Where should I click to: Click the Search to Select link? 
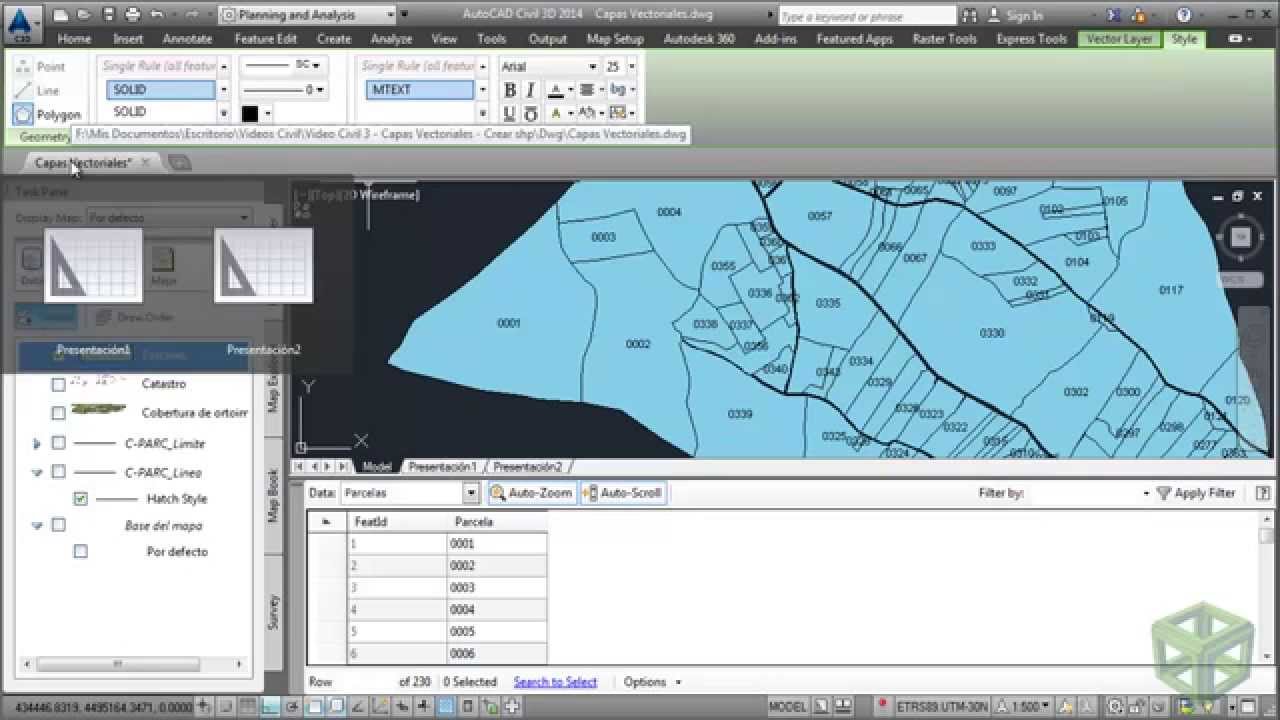click(x=555, y=682)
